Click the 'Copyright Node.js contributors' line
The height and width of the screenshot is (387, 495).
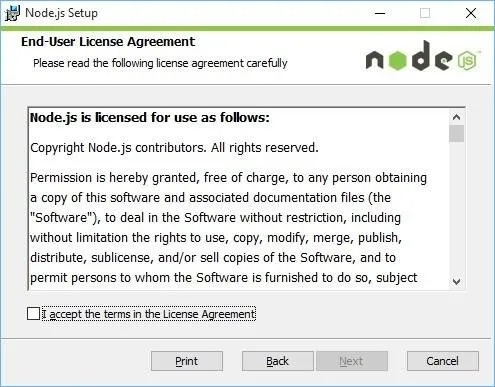coord(174,147)
